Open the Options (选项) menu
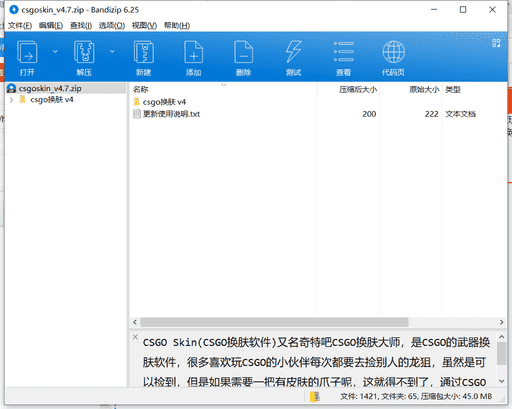This screenshot has height=409, width=512. tap(112, 26)
